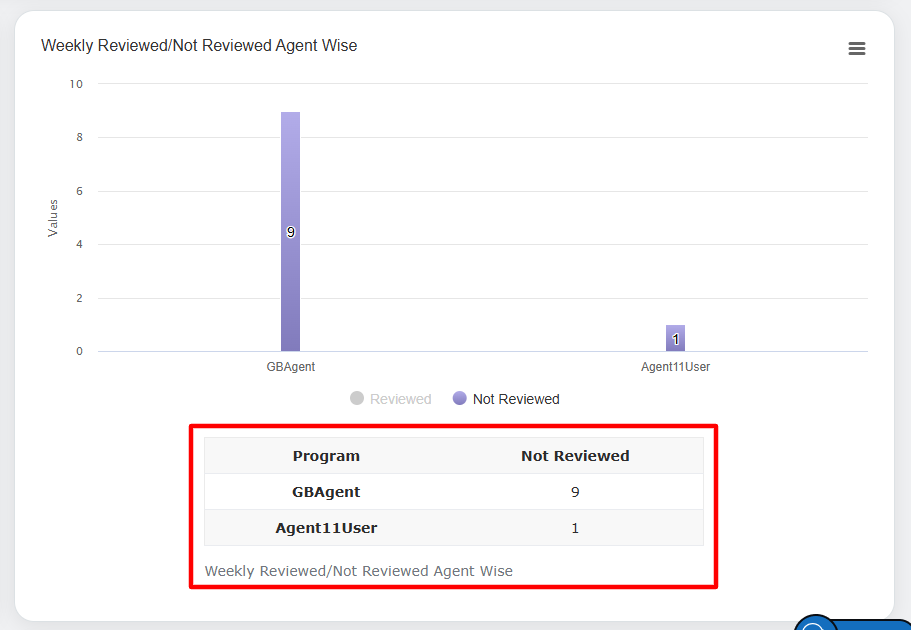Click the purple Not Reviewed legend marker
Image resolution: width=911 pixels, height=630 pixels.
460,399
